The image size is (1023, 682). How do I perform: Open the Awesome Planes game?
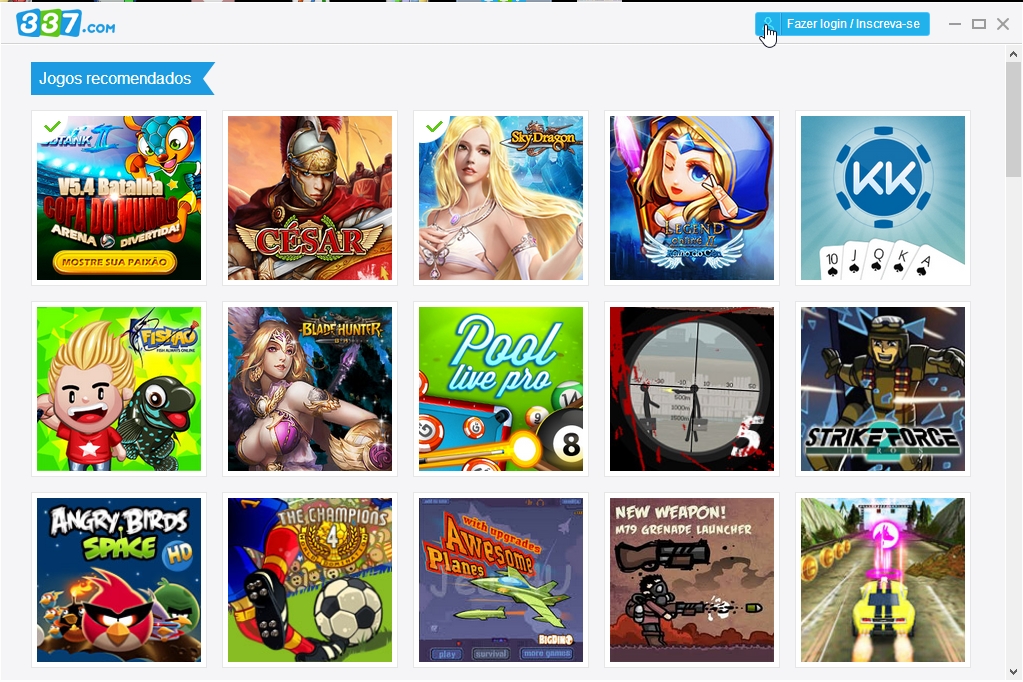click(501, 580)
